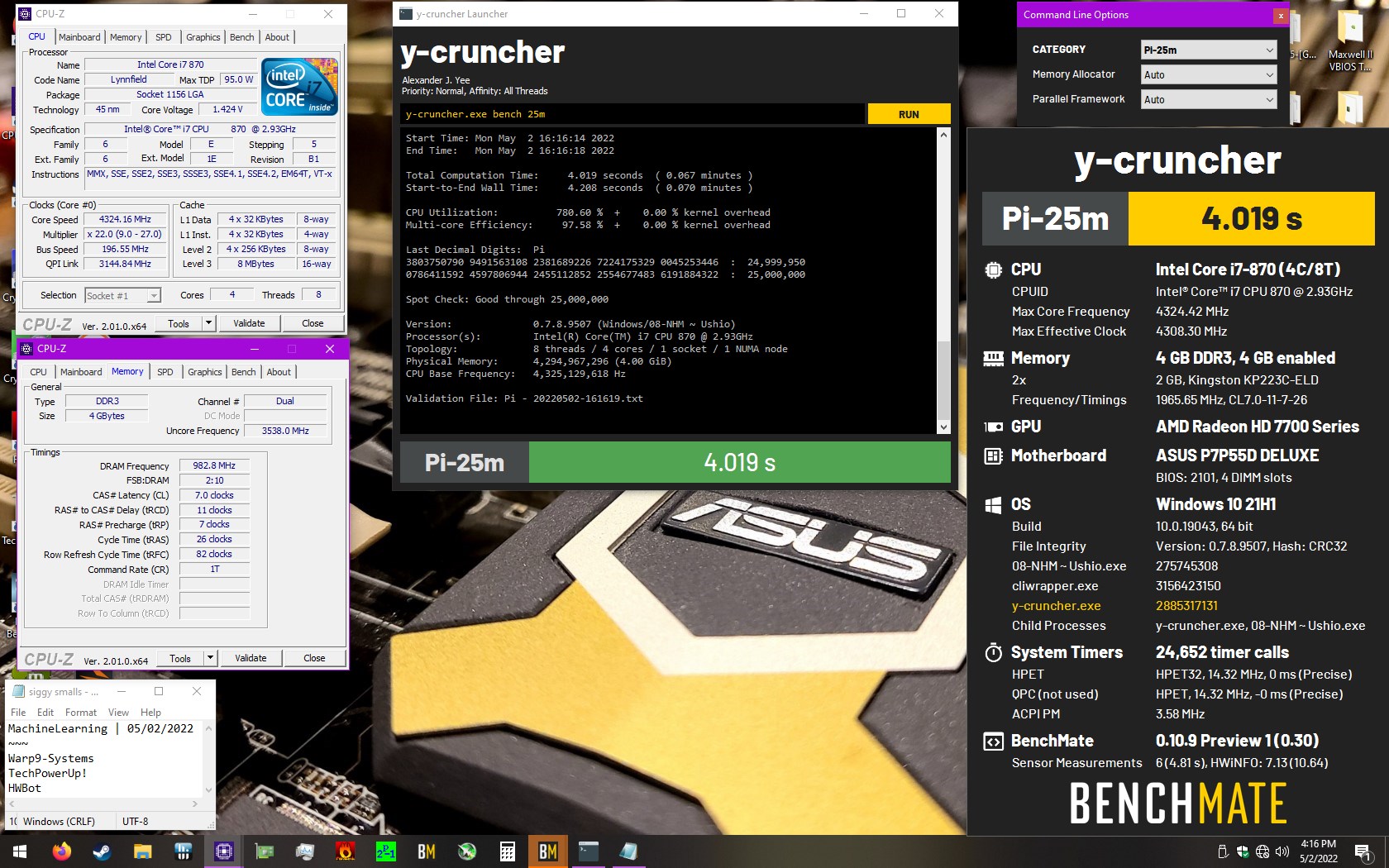Click the purple CPU-Z chip taskbar icon
The image size is (1389, 868).
[224, 851]
